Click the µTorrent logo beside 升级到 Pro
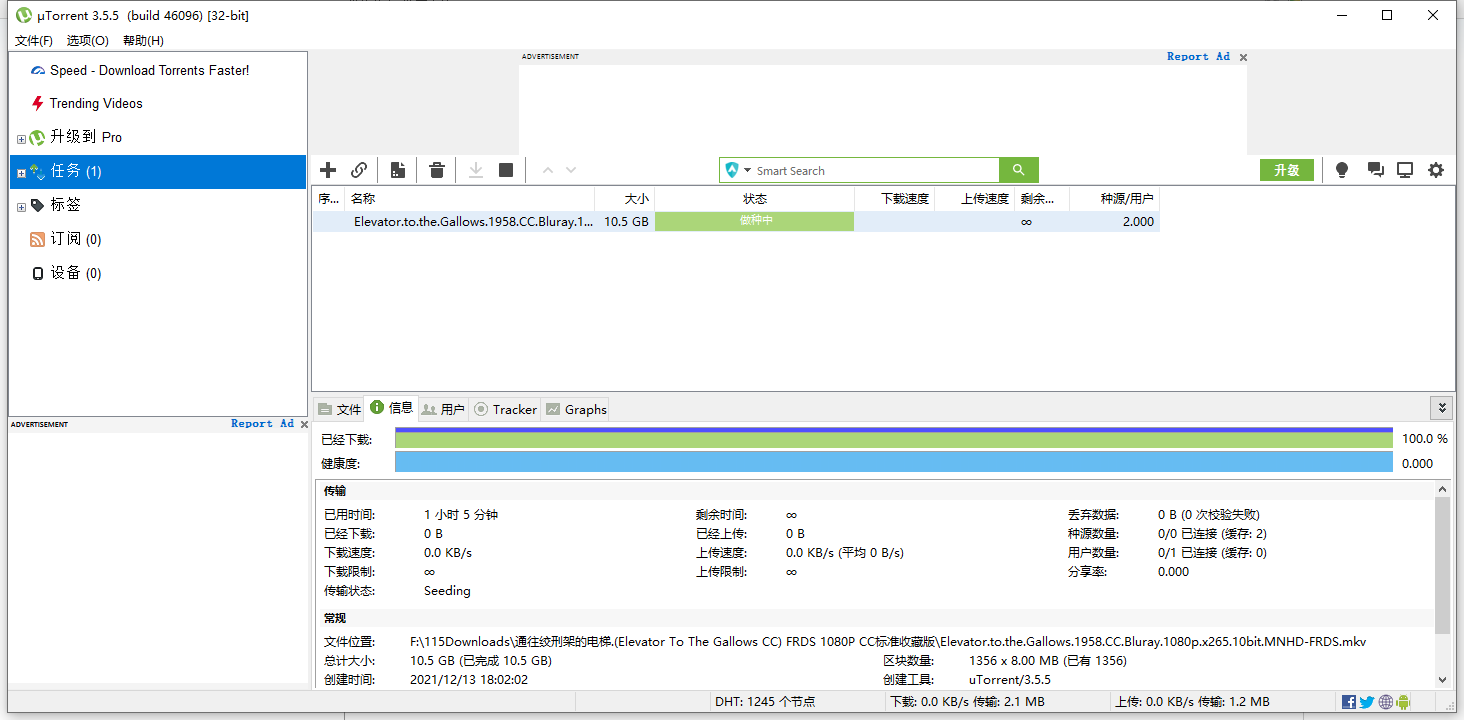Screen dimensions: 1464x720 click(37, 138)
